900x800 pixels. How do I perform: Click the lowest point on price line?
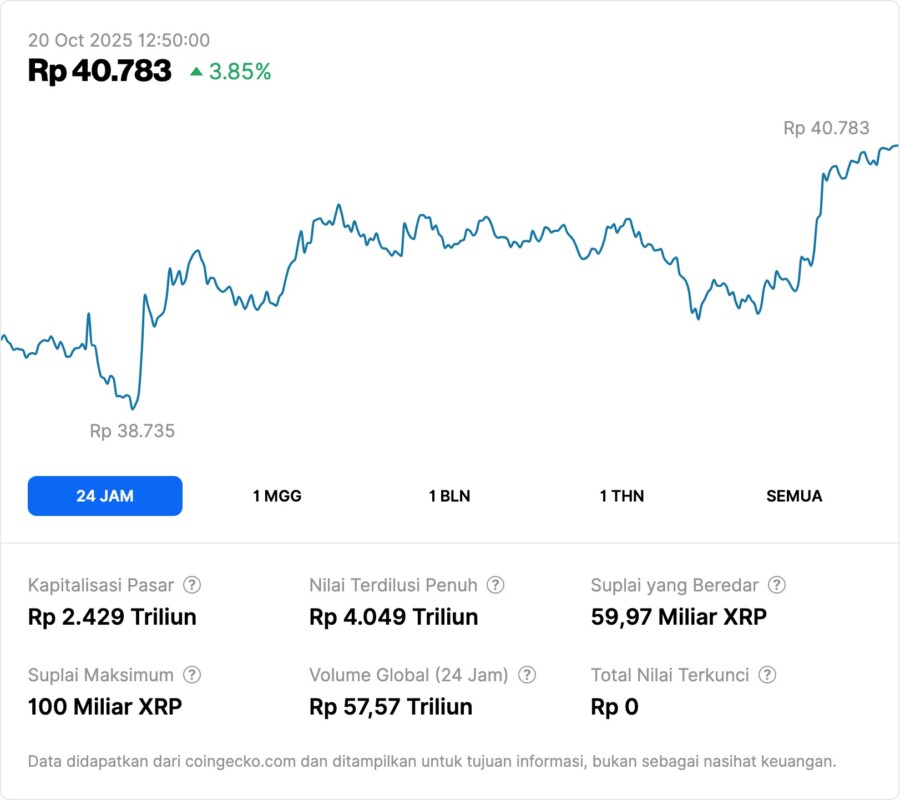[x=132, y=408]
